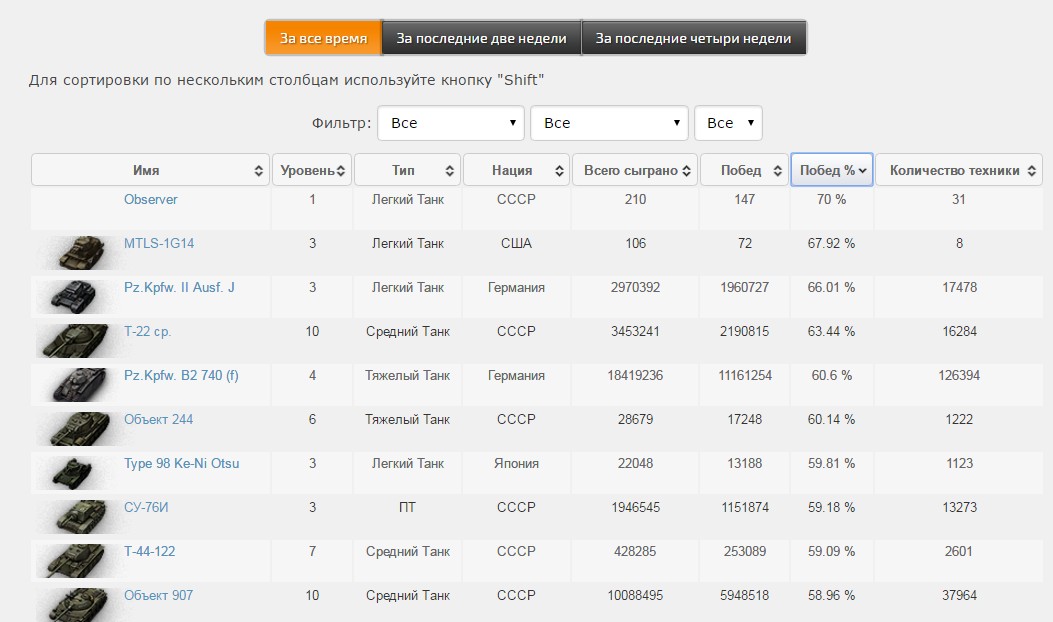Click the Pz.Kpfw. B2 740 (f) tank icon
Screen dimensions: 1053x622
(x=79, y=384)
